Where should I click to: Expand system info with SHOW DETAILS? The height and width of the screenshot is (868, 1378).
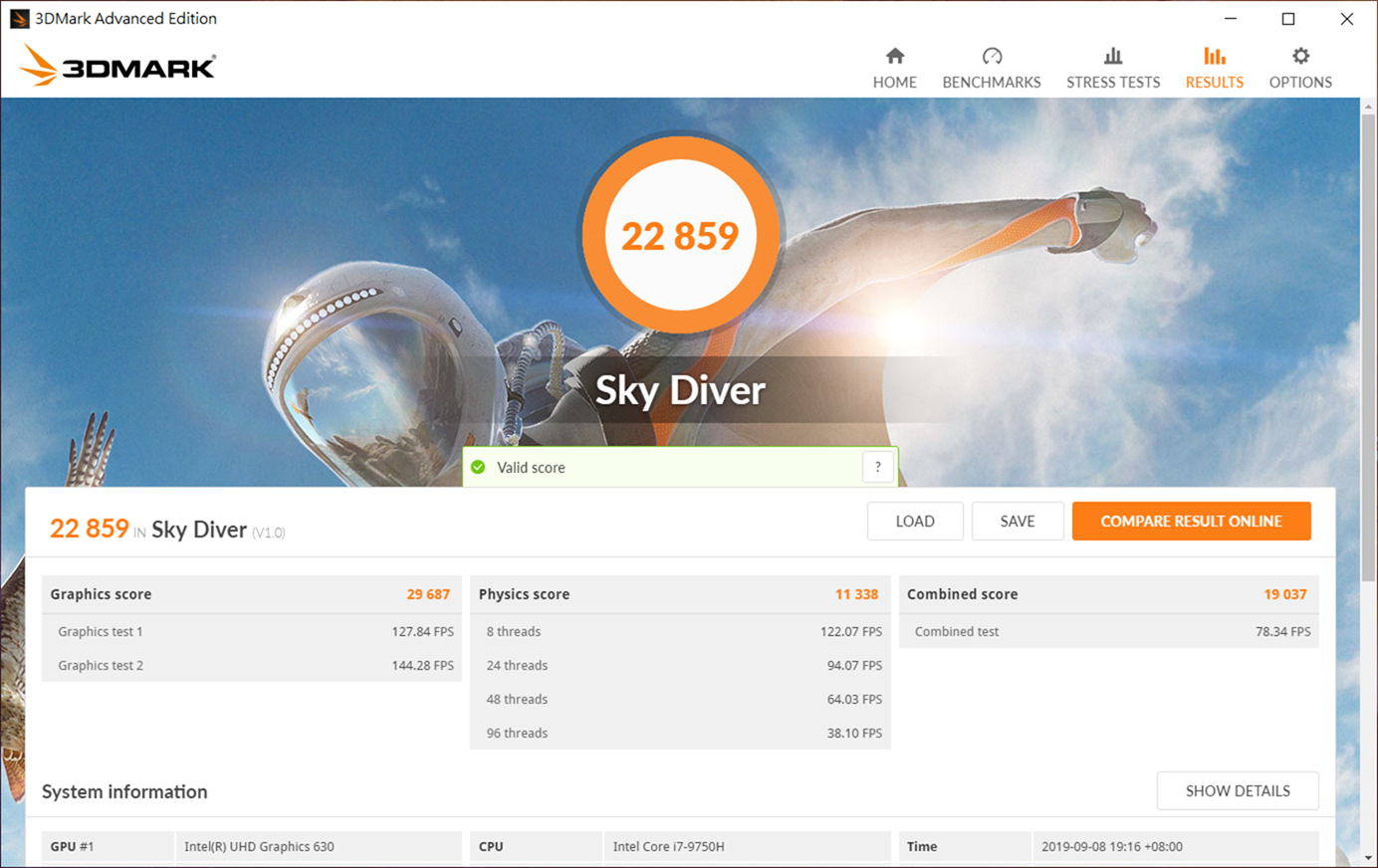tap(1237, 790)
